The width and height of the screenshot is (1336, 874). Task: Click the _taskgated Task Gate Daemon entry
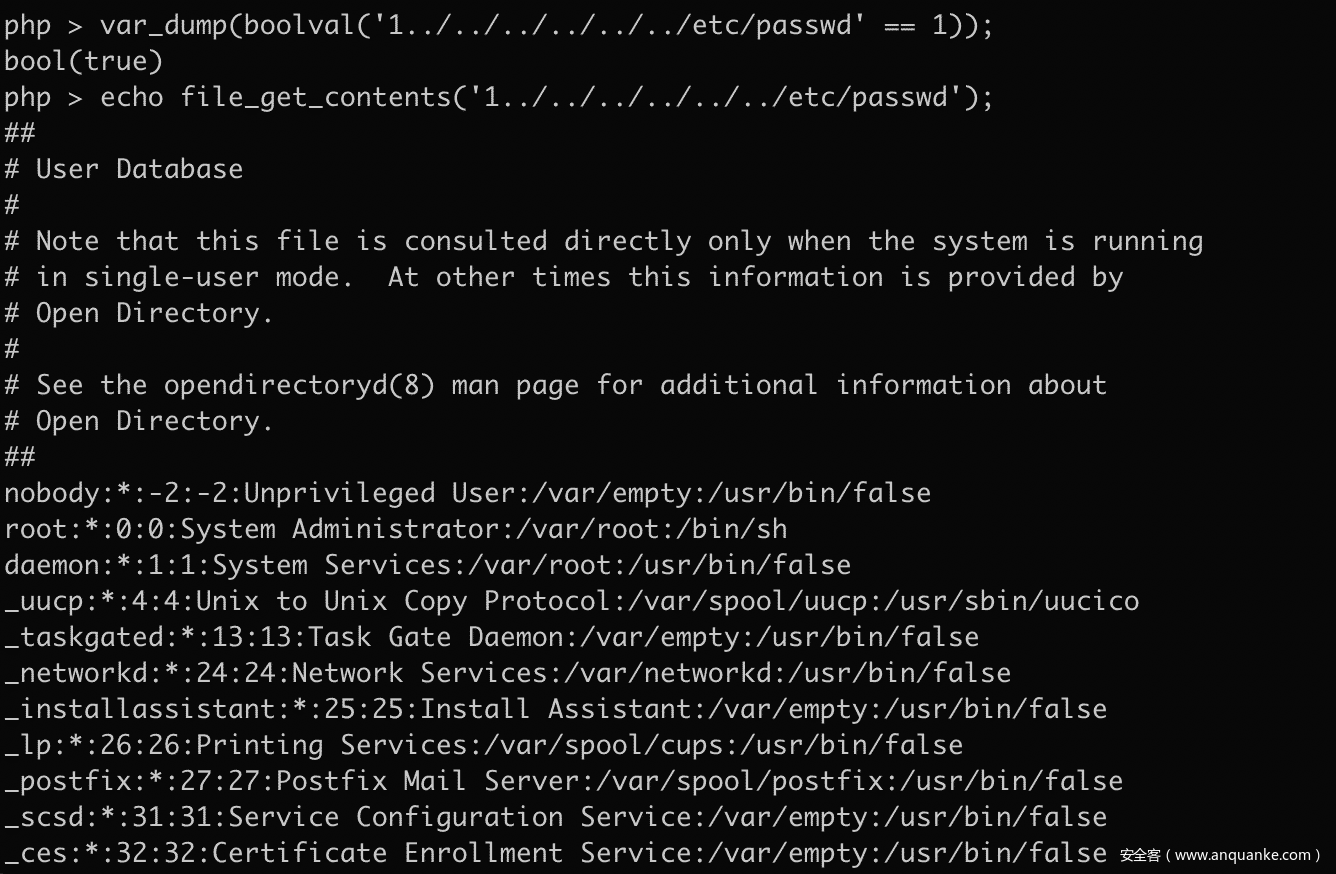pyautogui.click(x=491, y=637)
